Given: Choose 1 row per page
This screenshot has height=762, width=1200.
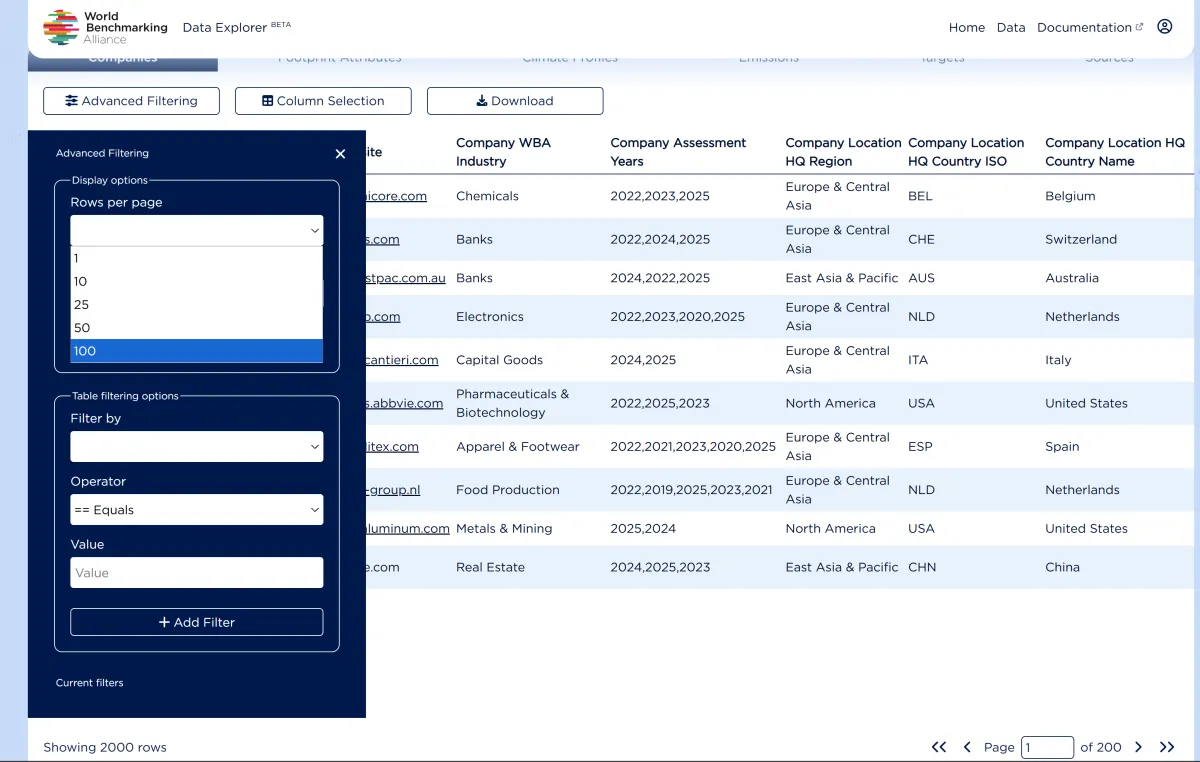Looking at the screenshot, I should (x=197, y=258).
